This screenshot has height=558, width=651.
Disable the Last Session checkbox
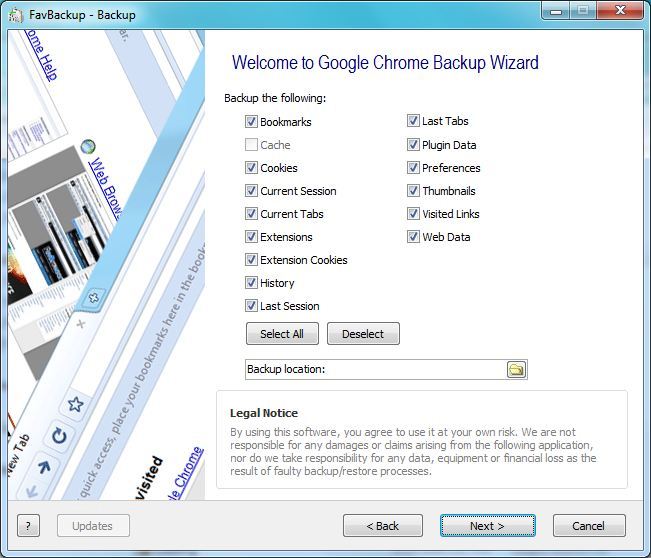[x=251, y=306]
